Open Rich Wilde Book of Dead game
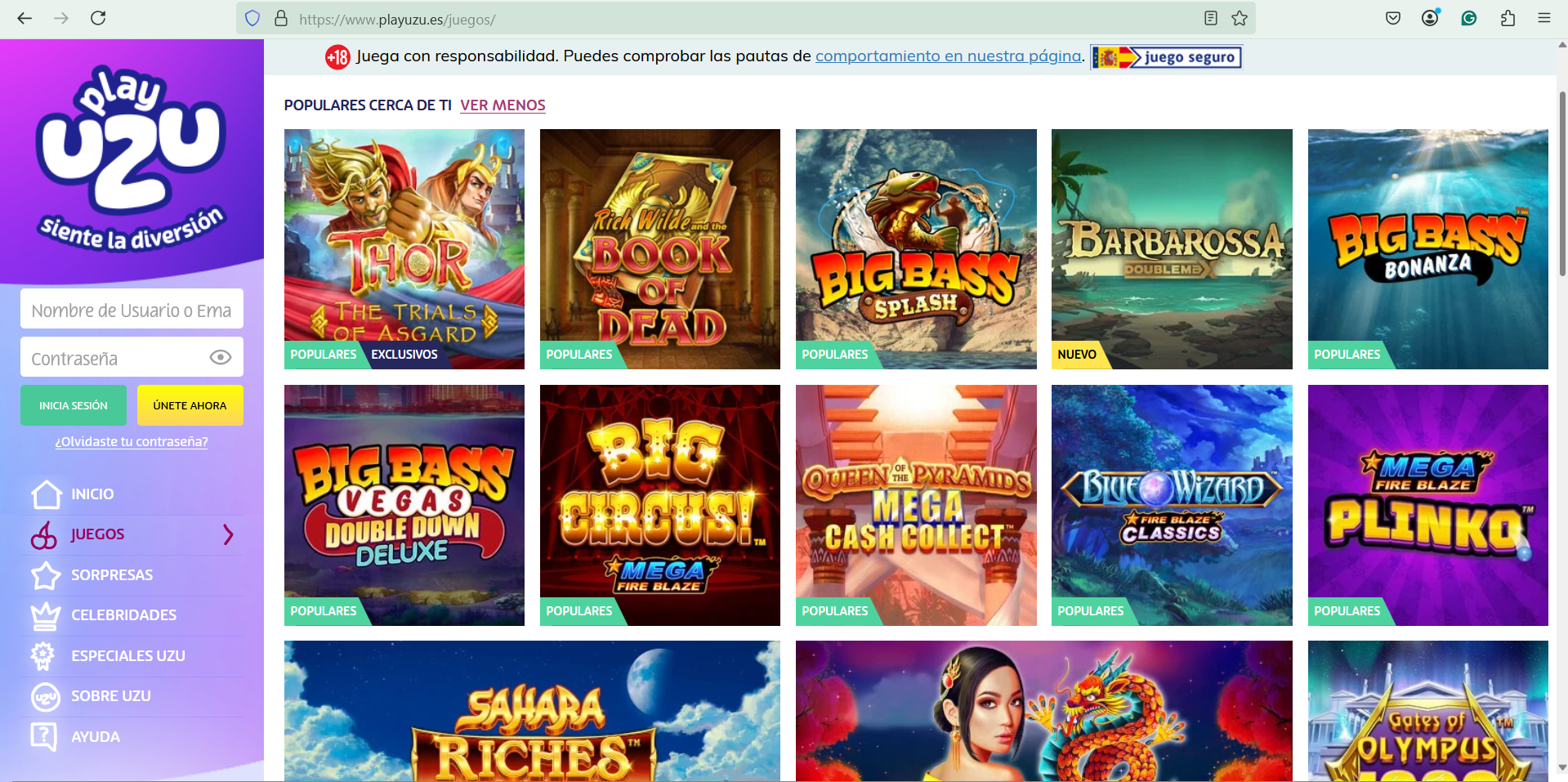Image resolution: width=1568 pixels, height=782 pixels. tap(660, 249)
